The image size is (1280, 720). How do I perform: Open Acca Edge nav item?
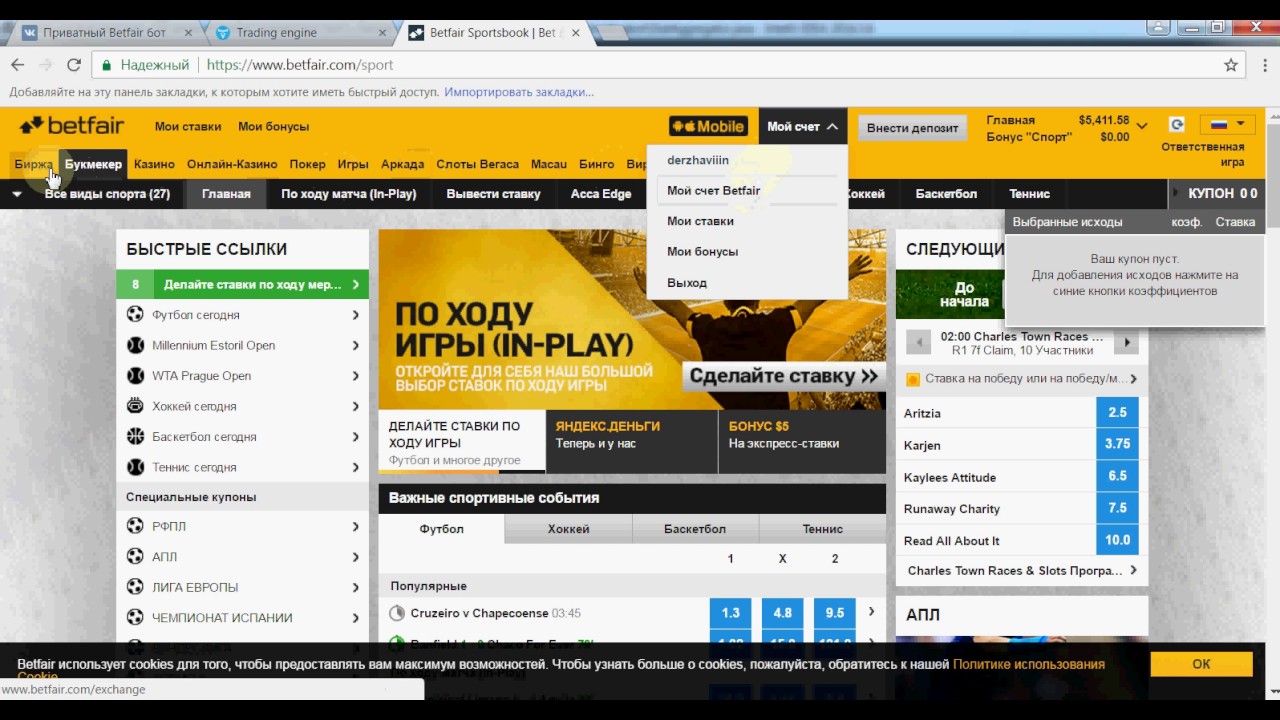coord(601,194)
